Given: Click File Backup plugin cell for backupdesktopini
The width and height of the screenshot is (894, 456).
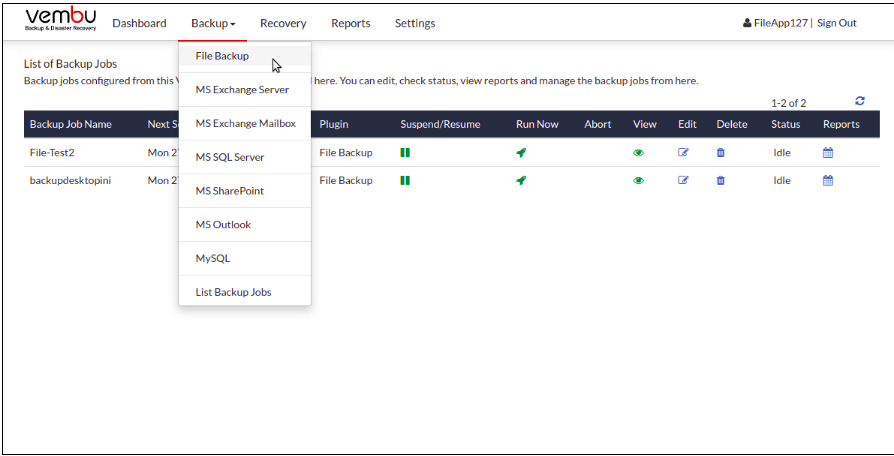Looking at the screenshot, I should [x=346, y=181].
